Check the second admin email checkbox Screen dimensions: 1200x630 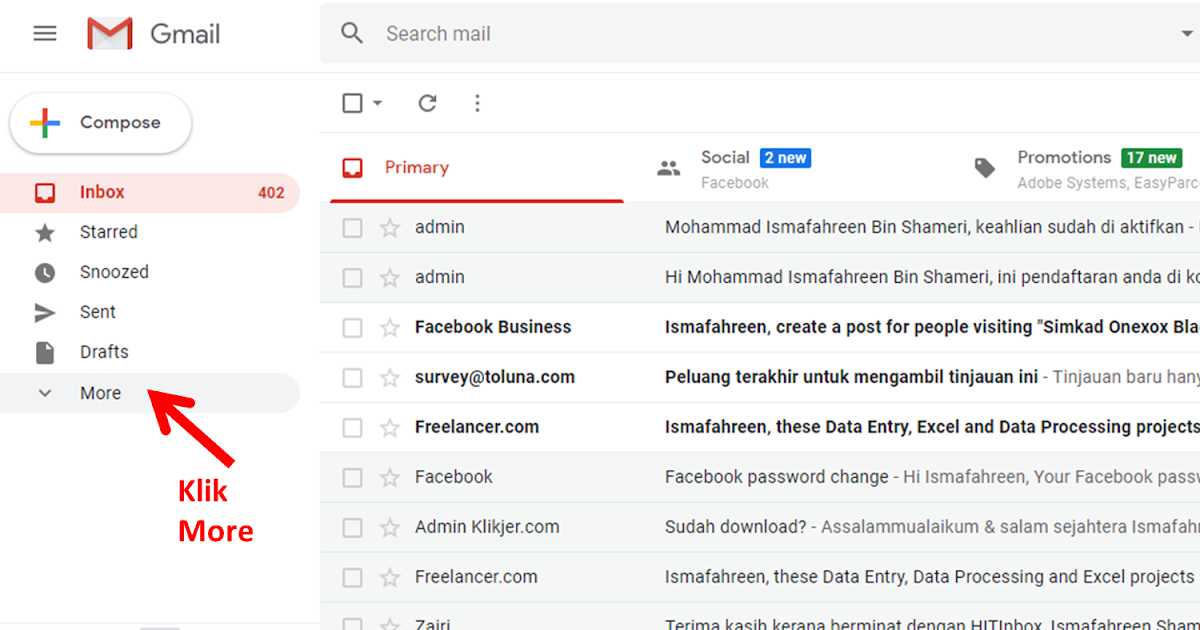(x=352, y=278)
